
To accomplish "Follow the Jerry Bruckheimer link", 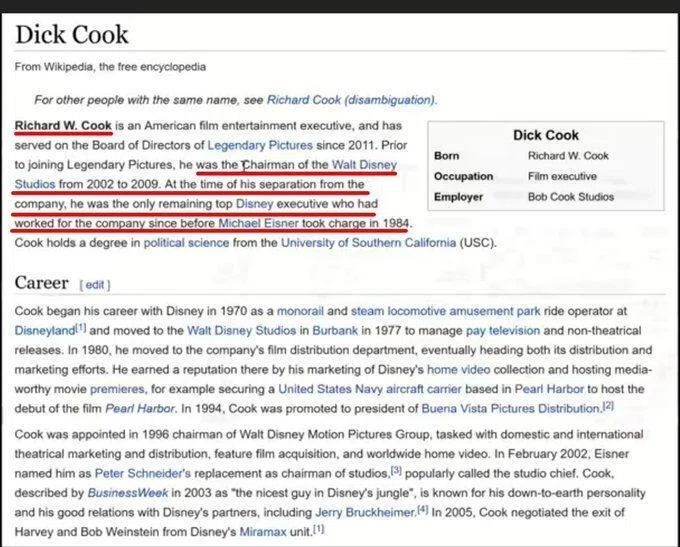I will click(x=365, y=513).
